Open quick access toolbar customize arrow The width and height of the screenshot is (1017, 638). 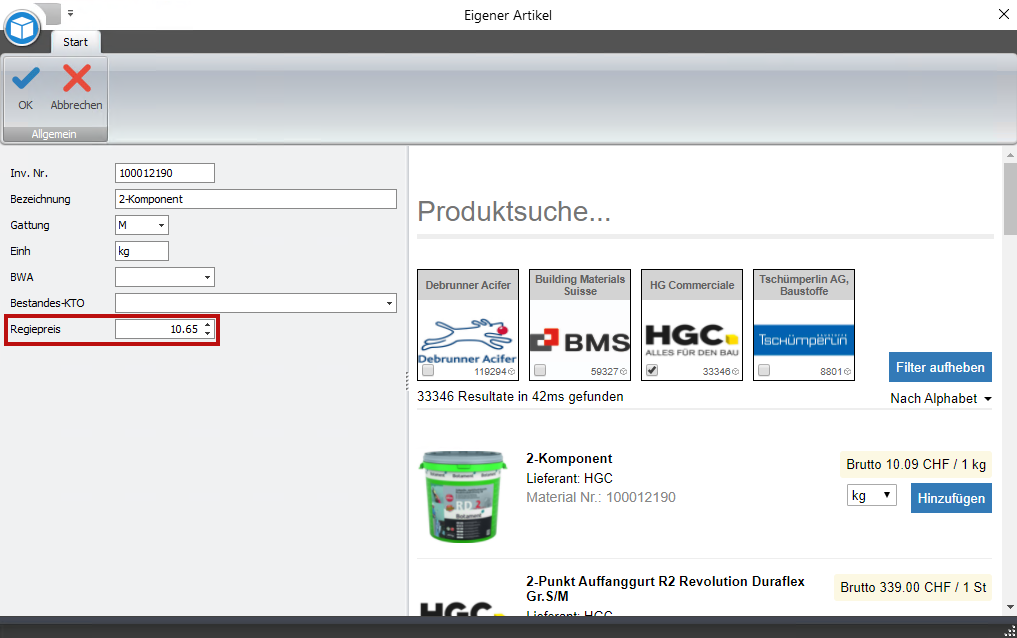71,14
